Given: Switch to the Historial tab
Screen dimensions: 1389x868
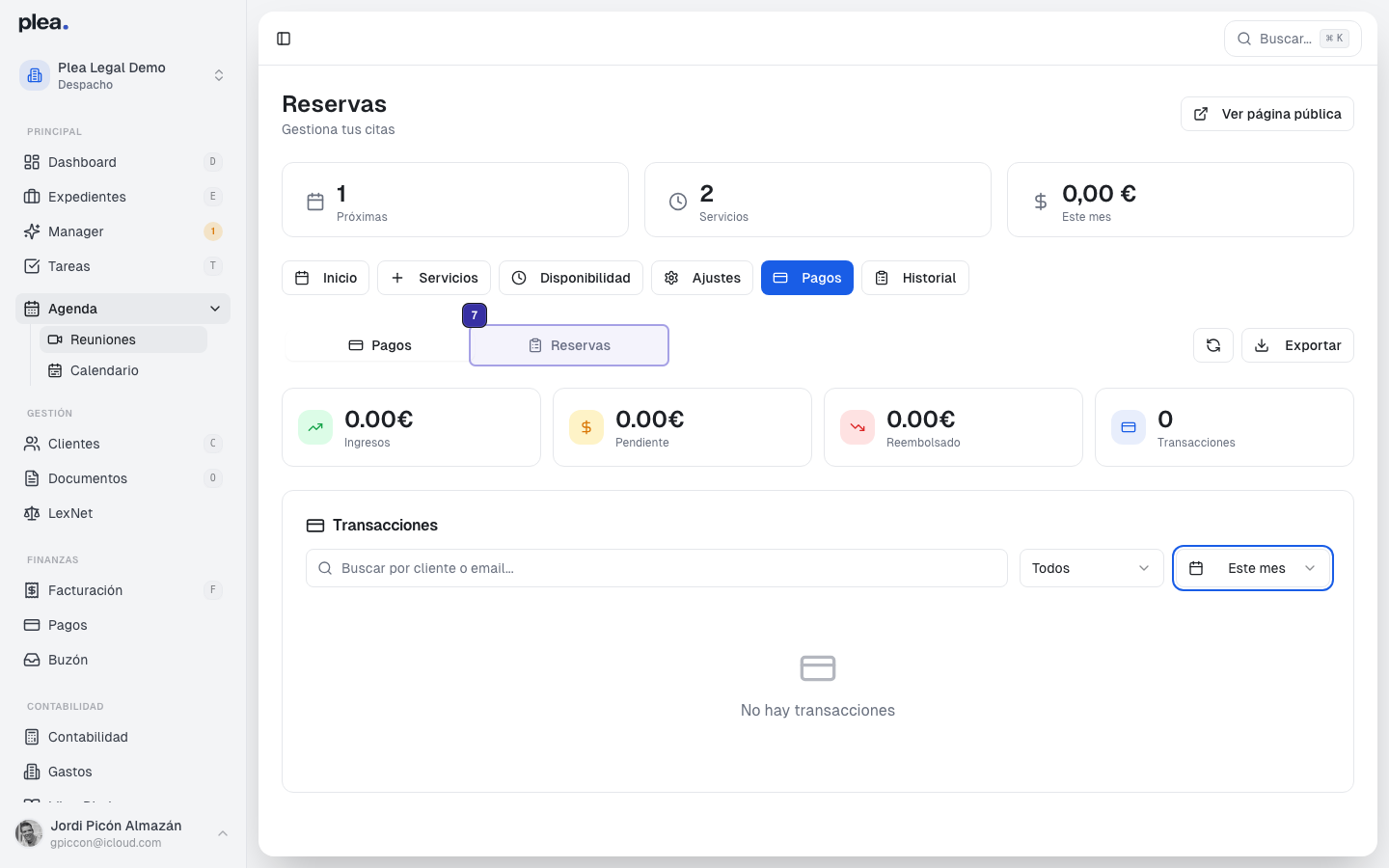Looking at the screenshot, I should [915, 278].
